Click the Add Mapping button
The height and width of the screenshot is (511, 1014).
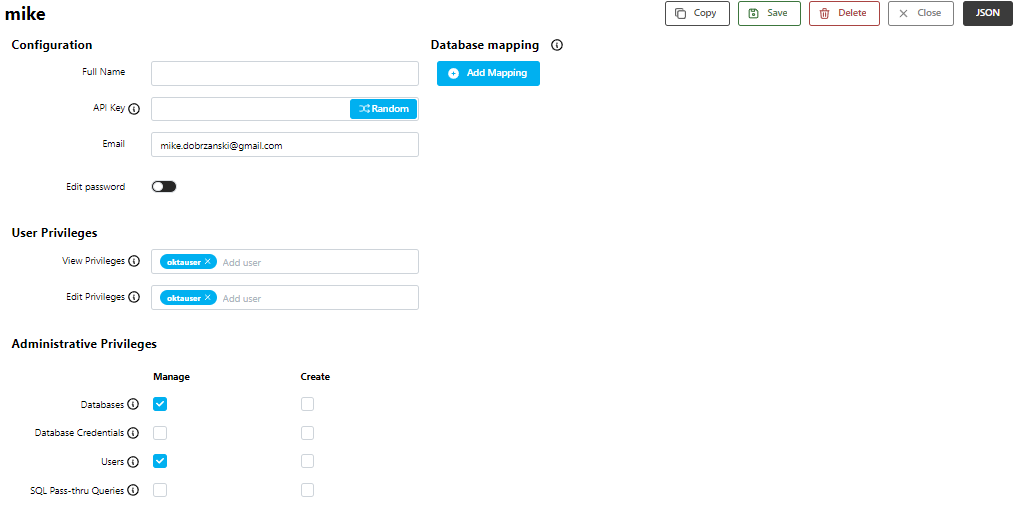488,73
